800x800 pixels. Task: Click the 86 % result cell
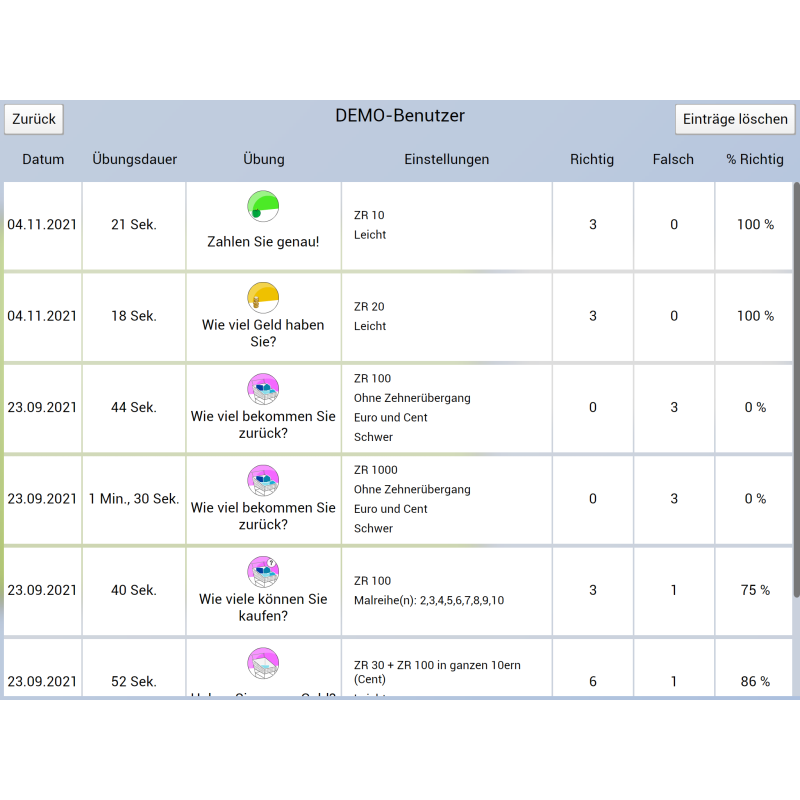click(x=755, y=681)
